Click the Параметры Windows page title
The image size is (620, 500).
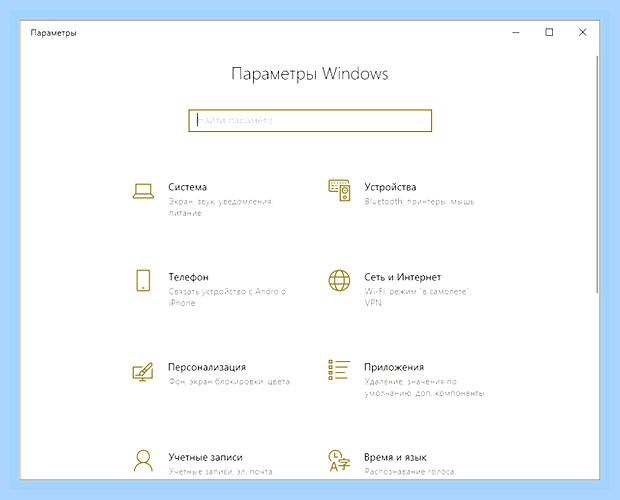click(x=310, y=74)
